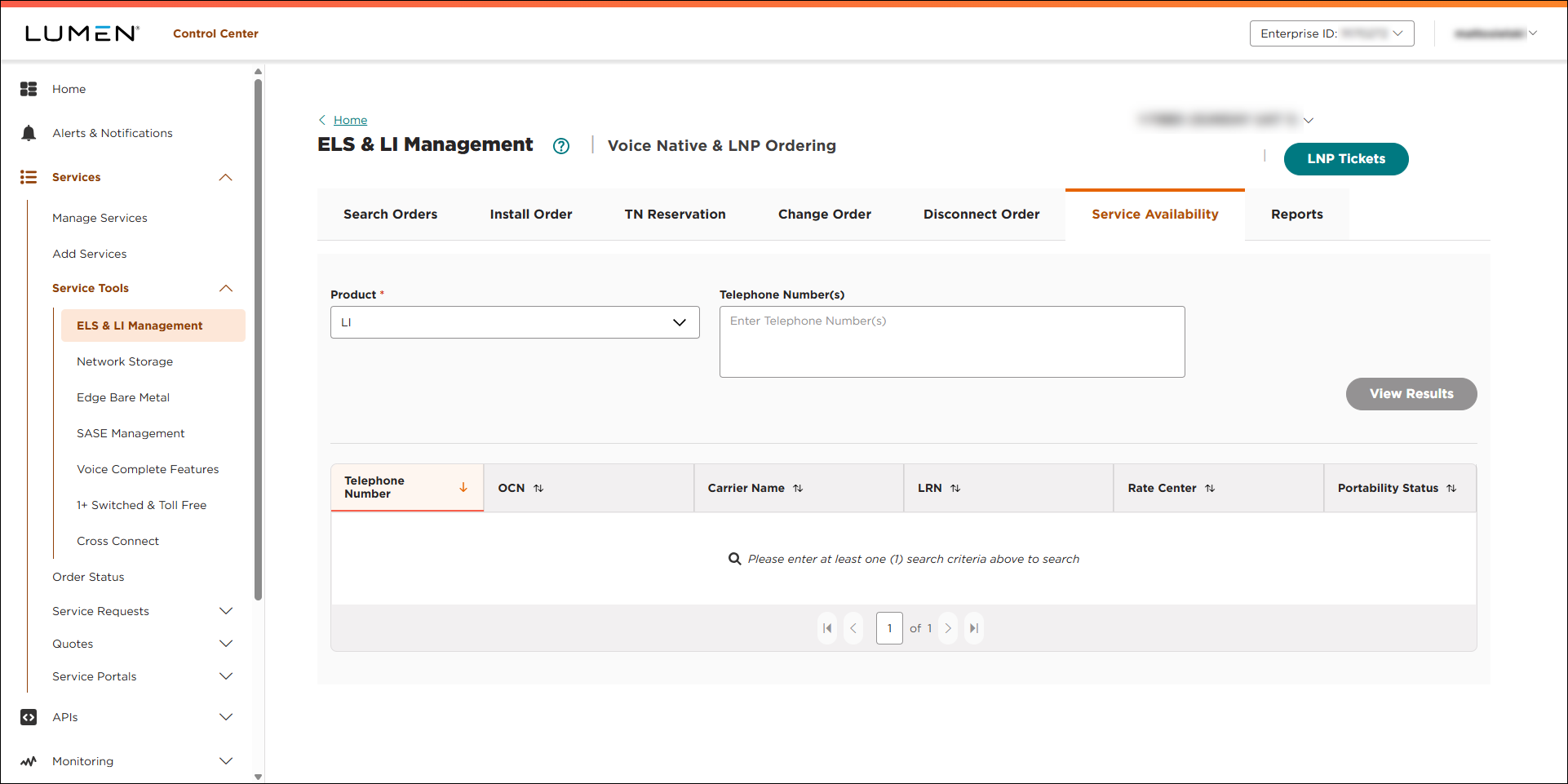Toggle sorting on the OCN column
The height and width of the screenshot is (784, 1568).
click(x=538, y=488)
